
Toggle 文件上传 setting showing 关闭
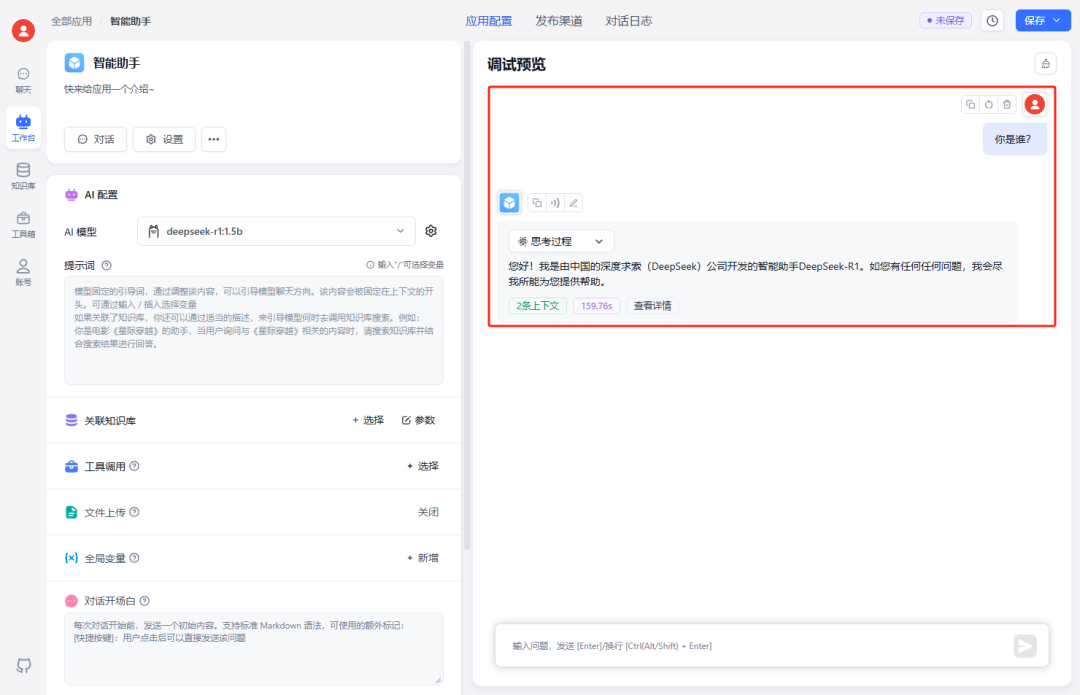pos(427,512)
